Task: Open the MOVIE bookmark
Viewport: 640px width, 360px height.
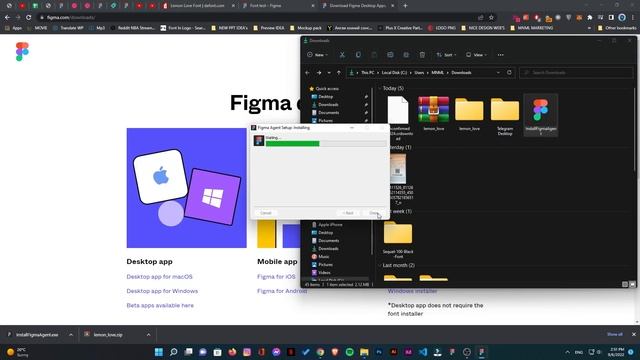Action: tap(37, 28)
